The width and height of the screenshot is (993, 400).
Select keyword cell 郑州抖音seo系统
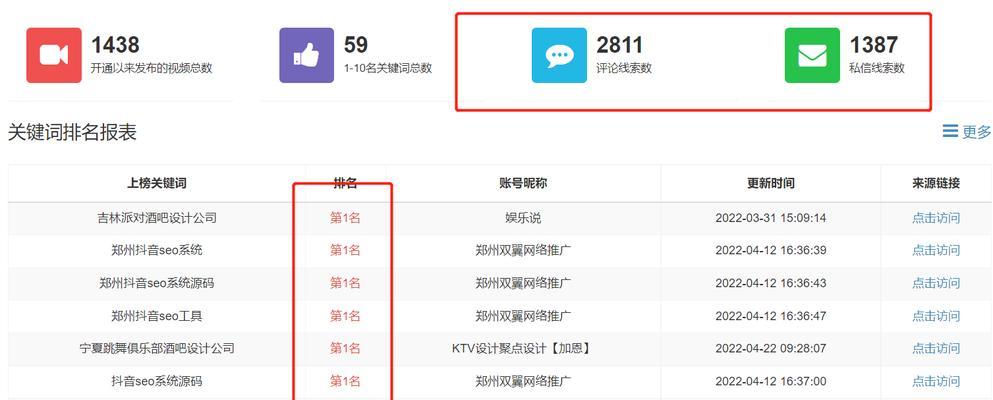click(157, 250)
